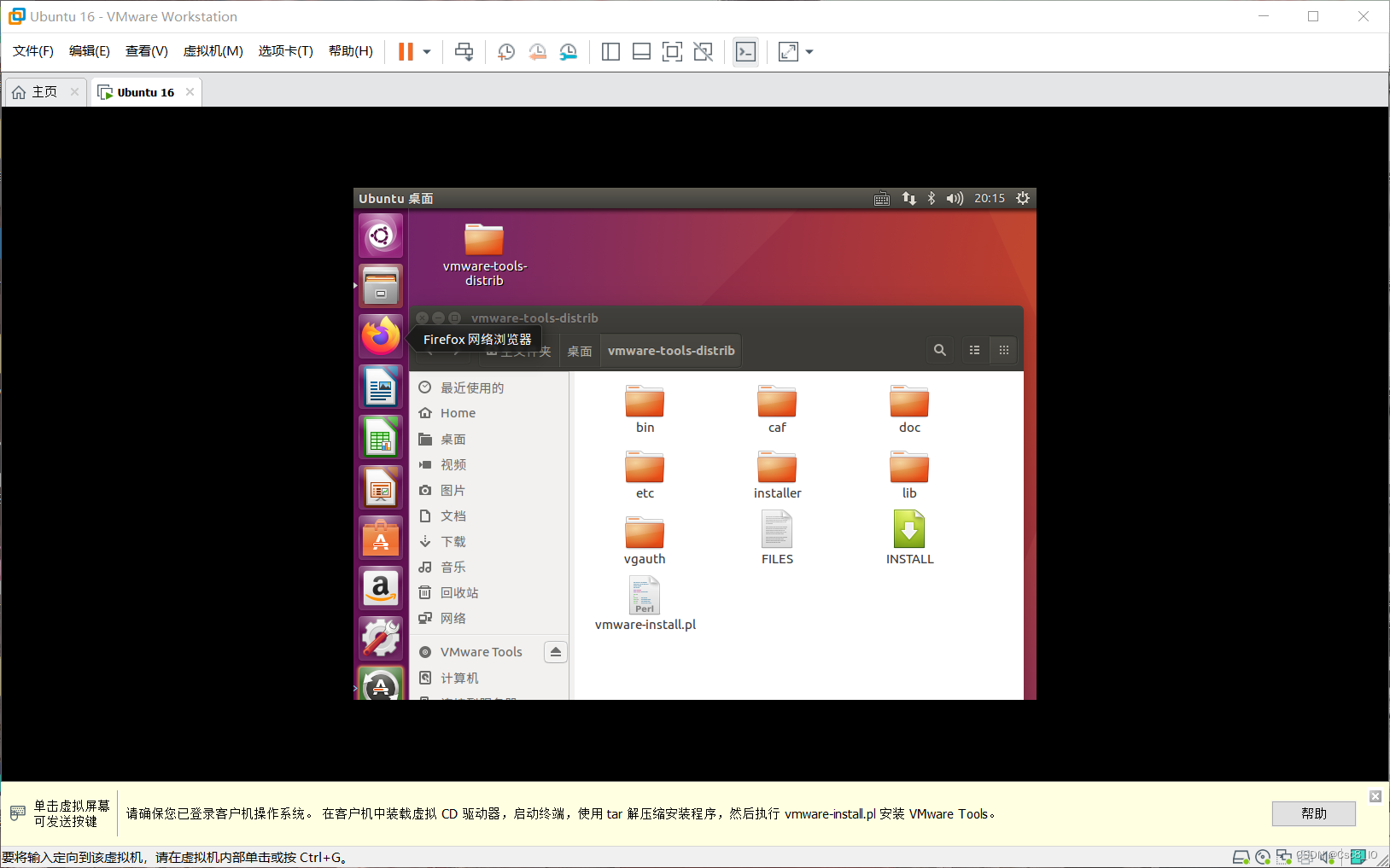Screen dimensions: 1390x868
Task: Open the snapshot manager
Action: coord(569,52)
